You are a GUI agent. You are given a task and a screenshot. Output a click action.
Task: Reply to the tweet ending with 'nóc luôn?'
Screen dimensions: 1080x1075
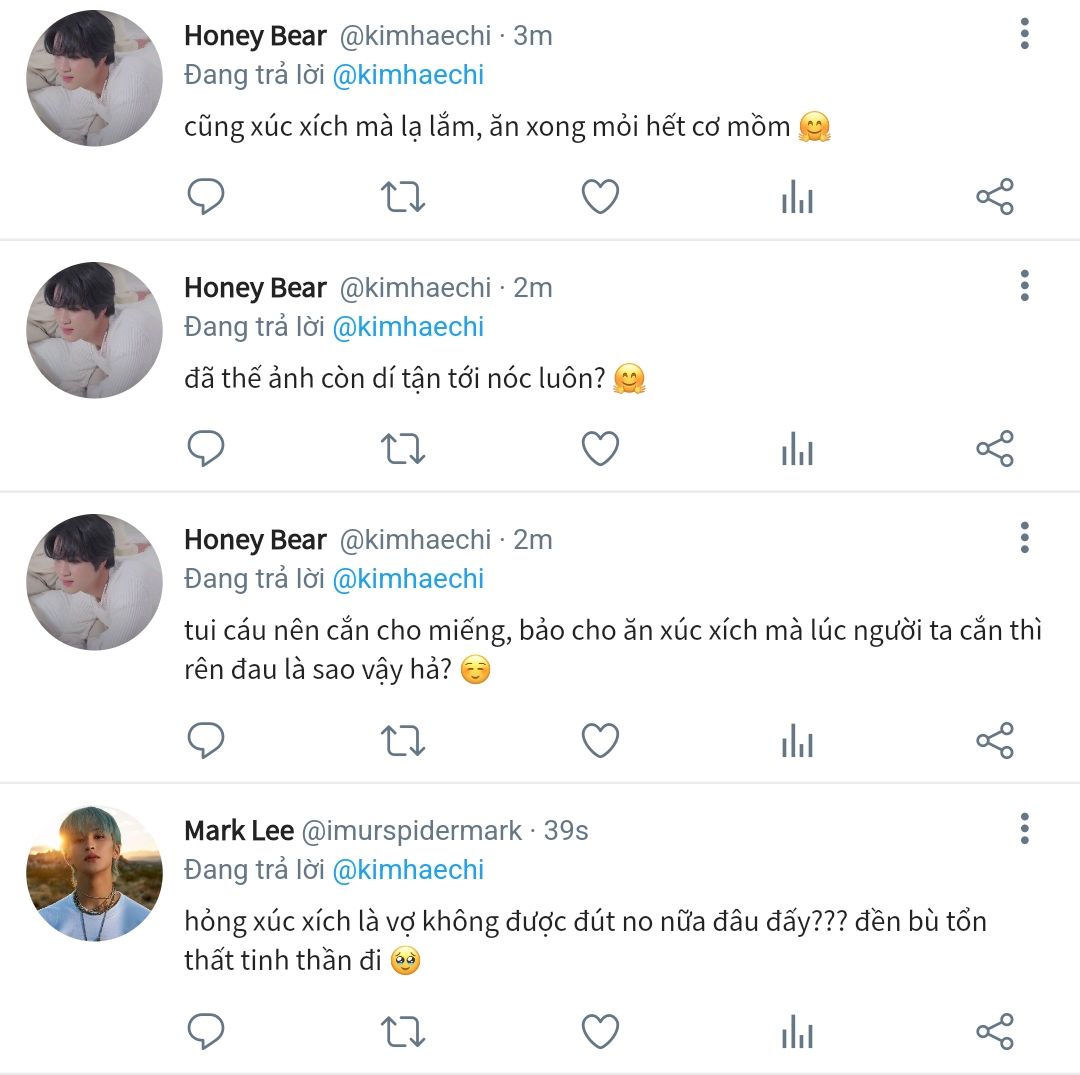[x=206, y=449]
